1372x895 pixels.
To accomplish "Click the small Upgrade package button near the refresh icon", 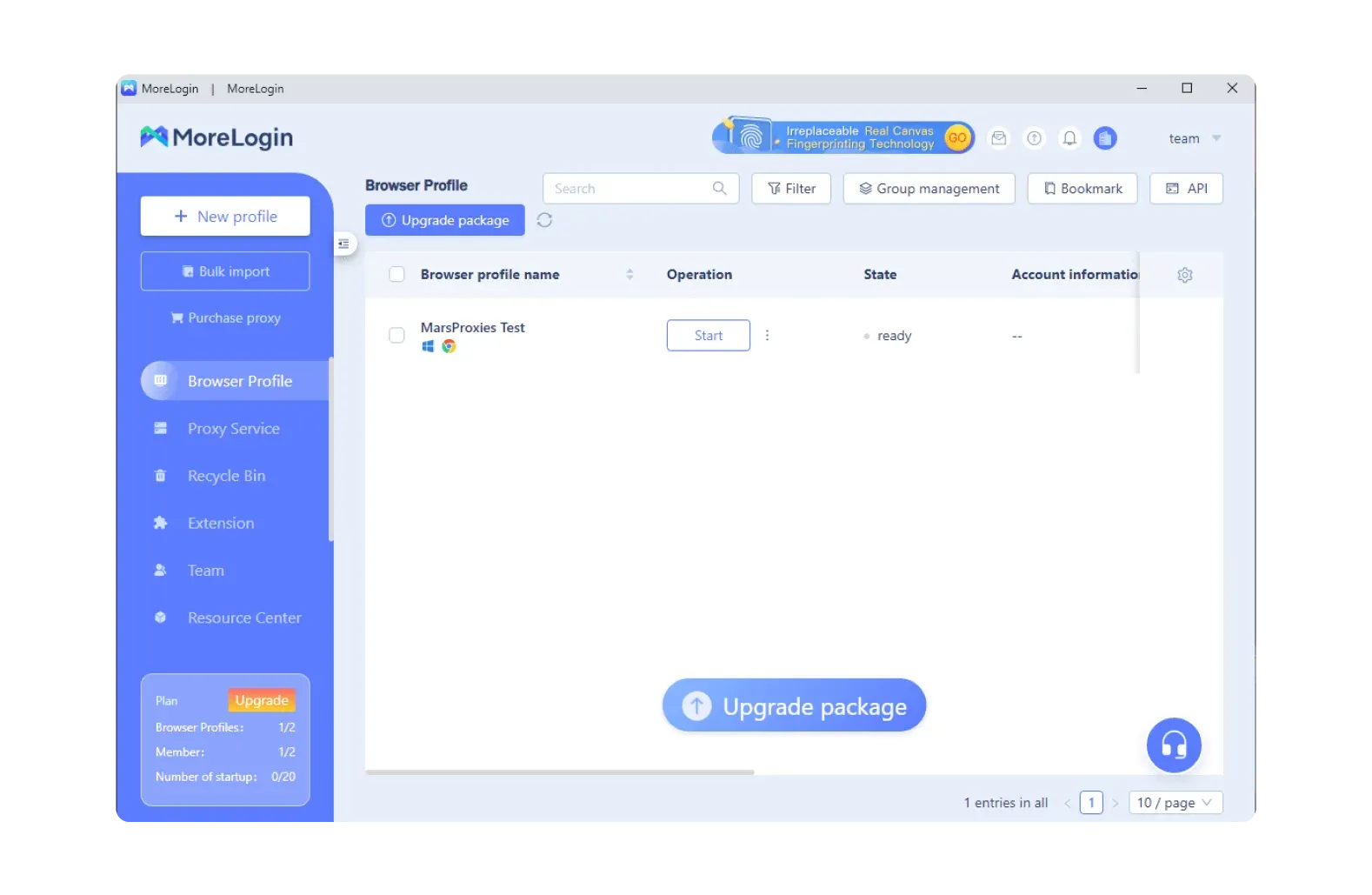I will point(445,220).
